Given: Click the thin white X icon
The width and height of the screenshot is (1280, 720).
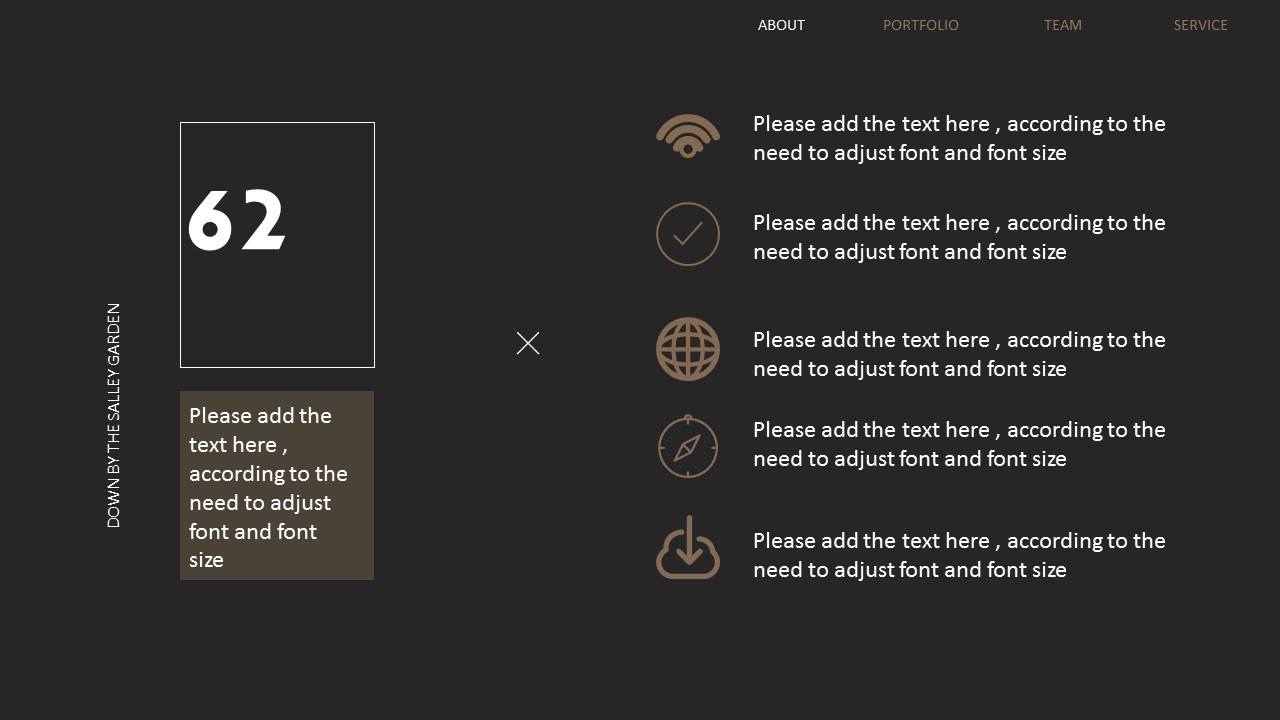Looking at the screenshot, I should [528, 343].
